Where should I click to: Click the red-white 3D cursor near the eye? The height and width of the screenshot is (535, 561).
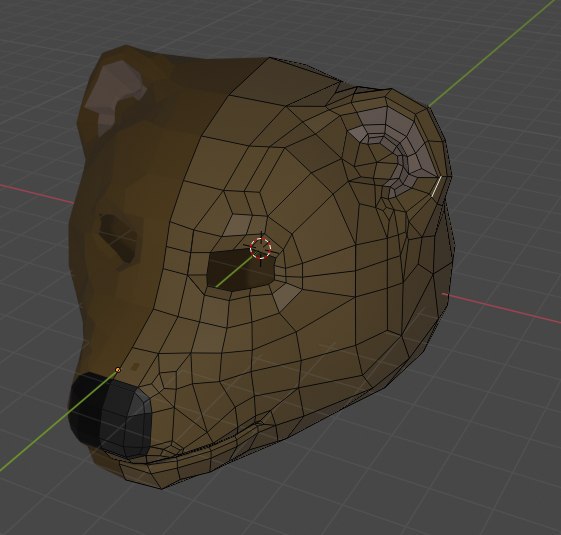coord(261,248)
